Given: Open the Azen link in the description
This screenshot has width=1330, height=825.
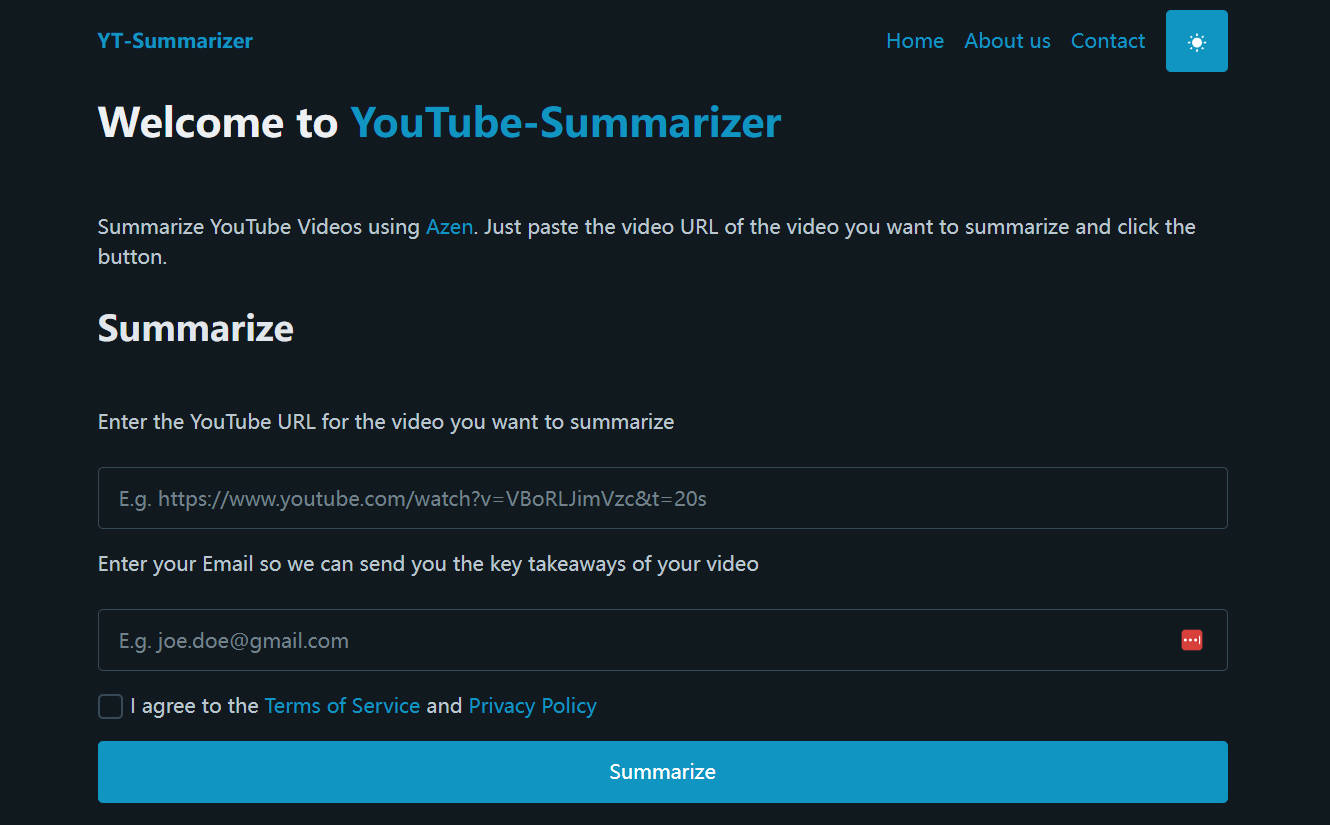Looking at the screenshot, I should point(449,227).
